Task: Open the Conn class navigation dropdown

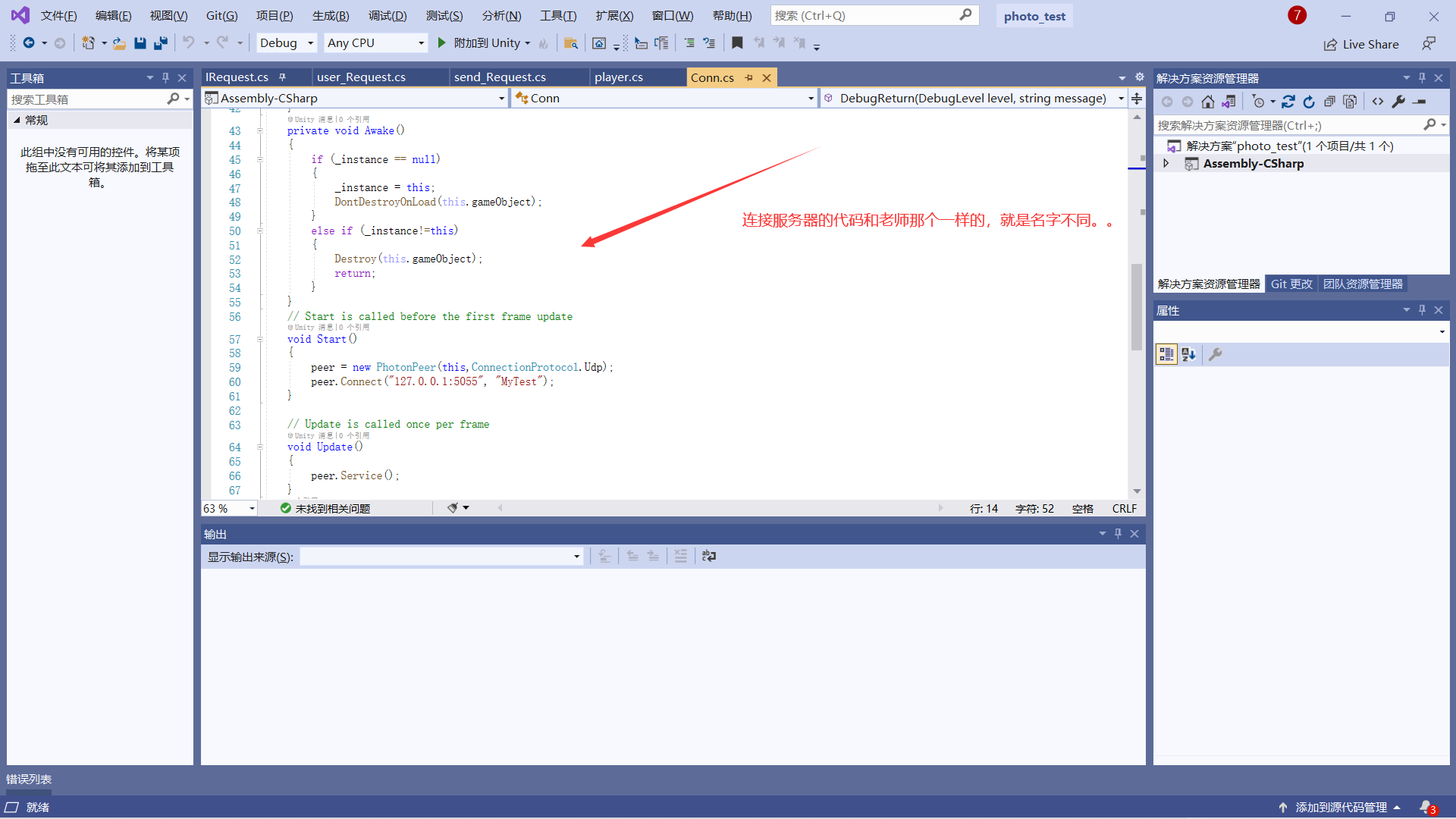Action: (664, 98)
